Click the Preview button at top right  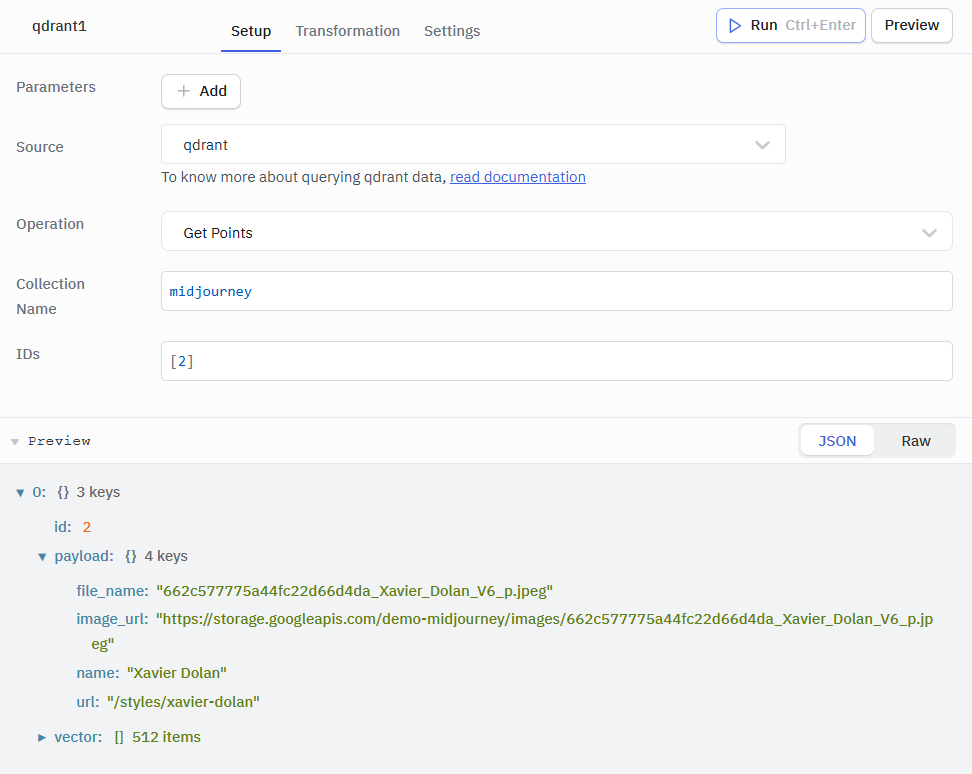point(911,25)
